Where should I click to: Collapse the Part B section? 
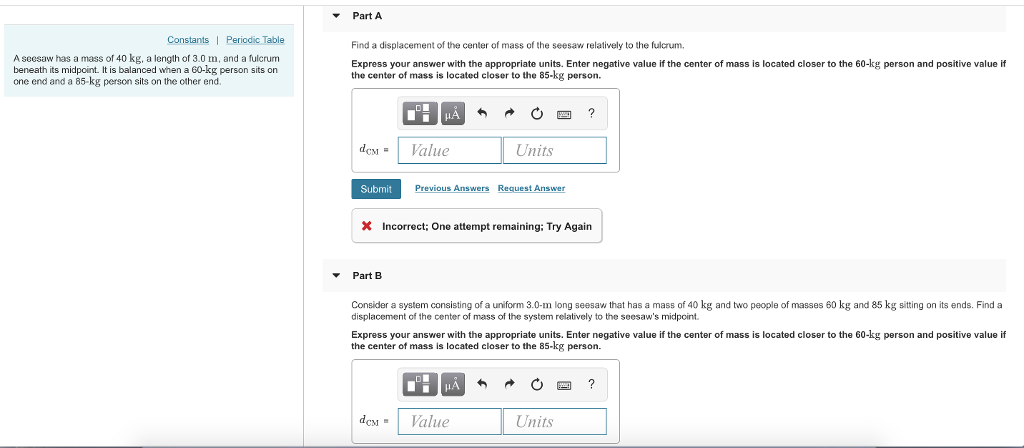(336, 276)
